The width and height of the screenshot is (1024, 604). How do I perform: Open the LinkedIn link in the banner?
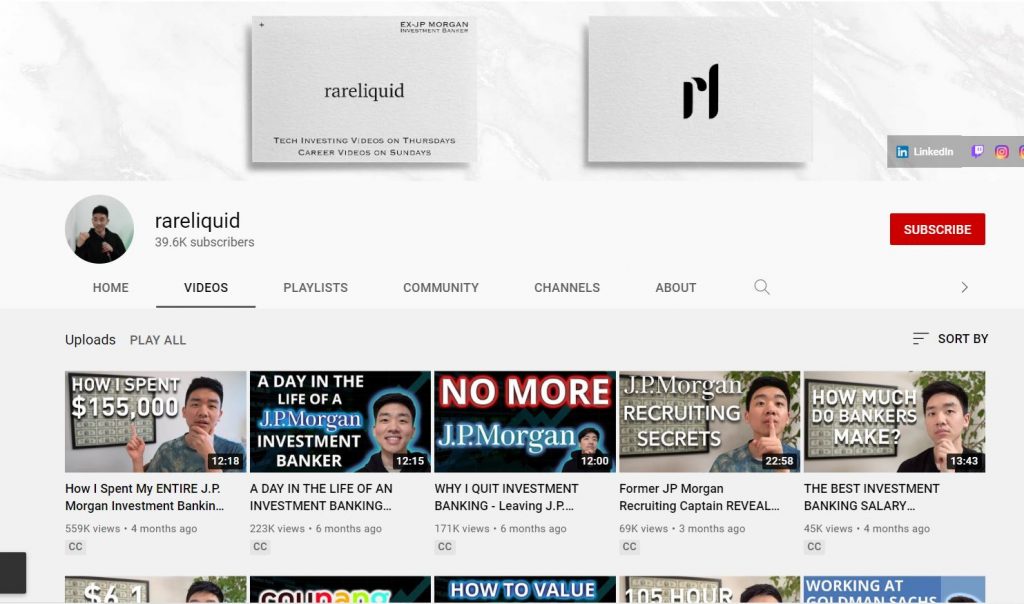pyautogui.click(x=924, y=152)
